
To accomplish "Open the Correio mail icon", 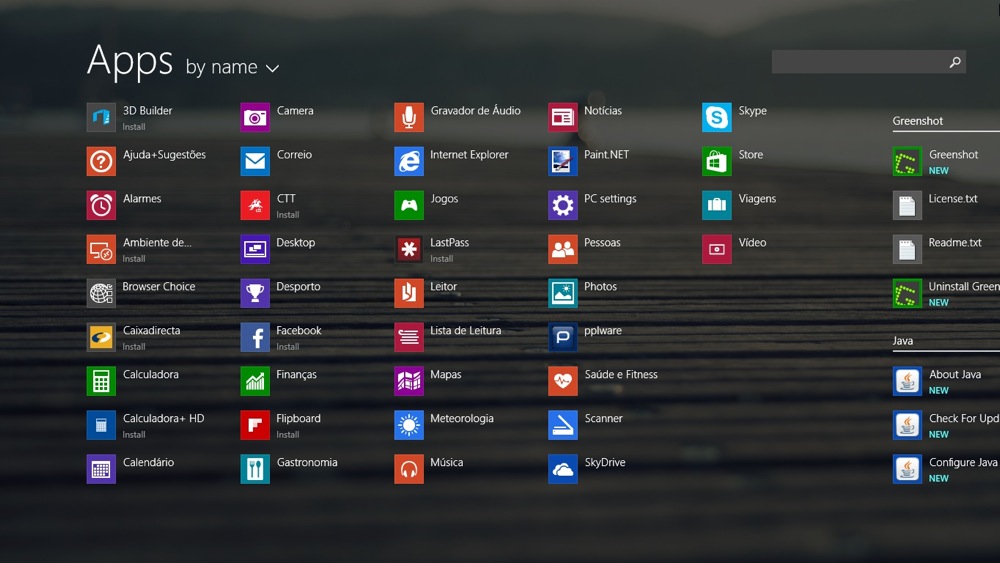I will (x=254, y=161).
